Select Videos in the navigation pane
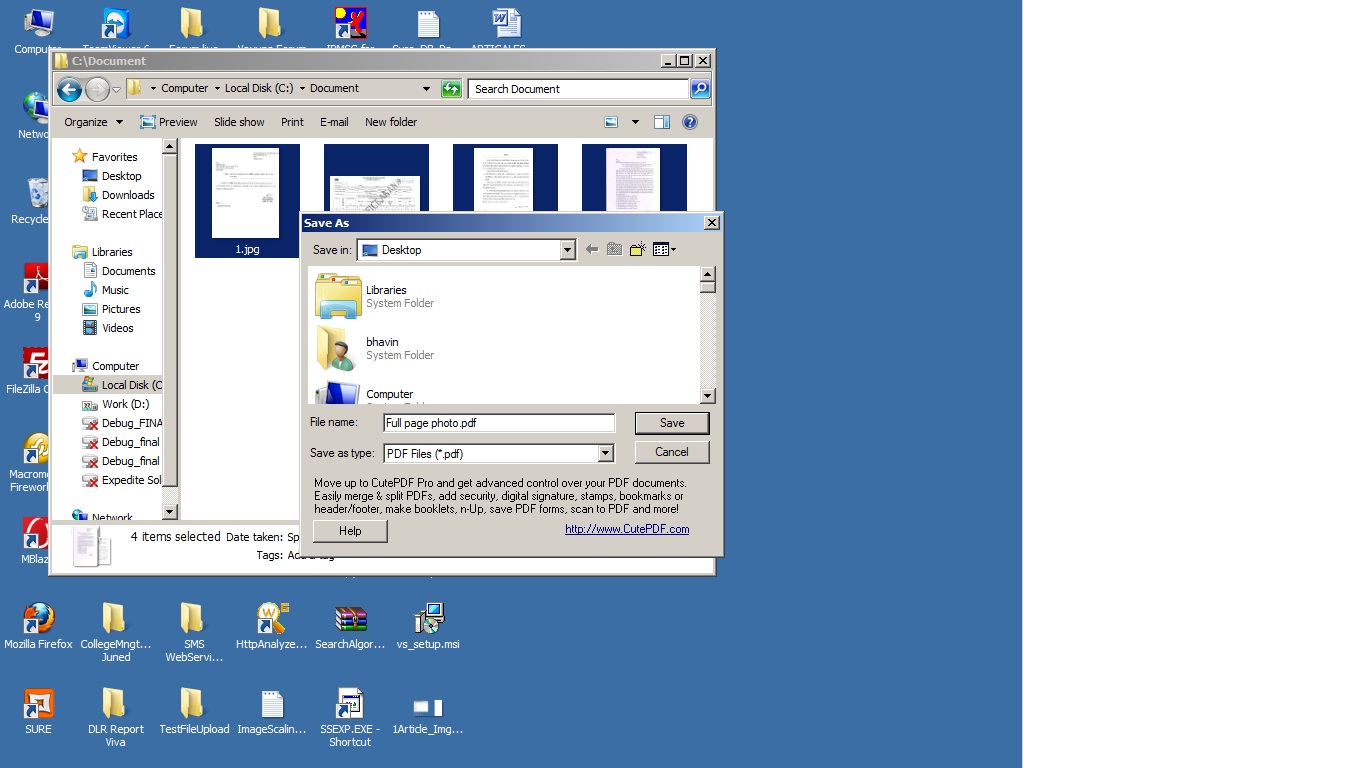The image size is (1356, 768). 108,328
